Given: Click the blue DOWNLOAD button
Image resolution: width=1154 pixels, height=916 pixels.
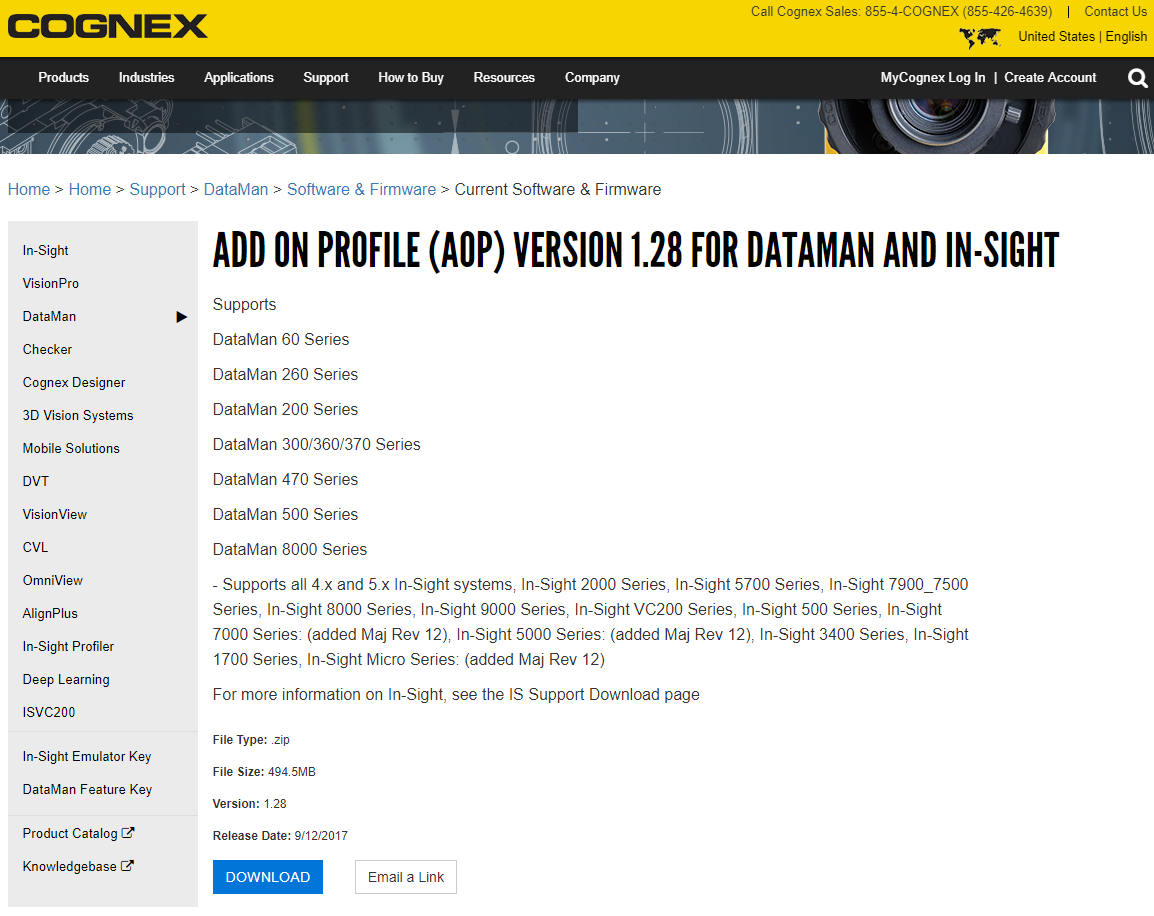Looking at the screenshot, I should click(x=267, y=877).
